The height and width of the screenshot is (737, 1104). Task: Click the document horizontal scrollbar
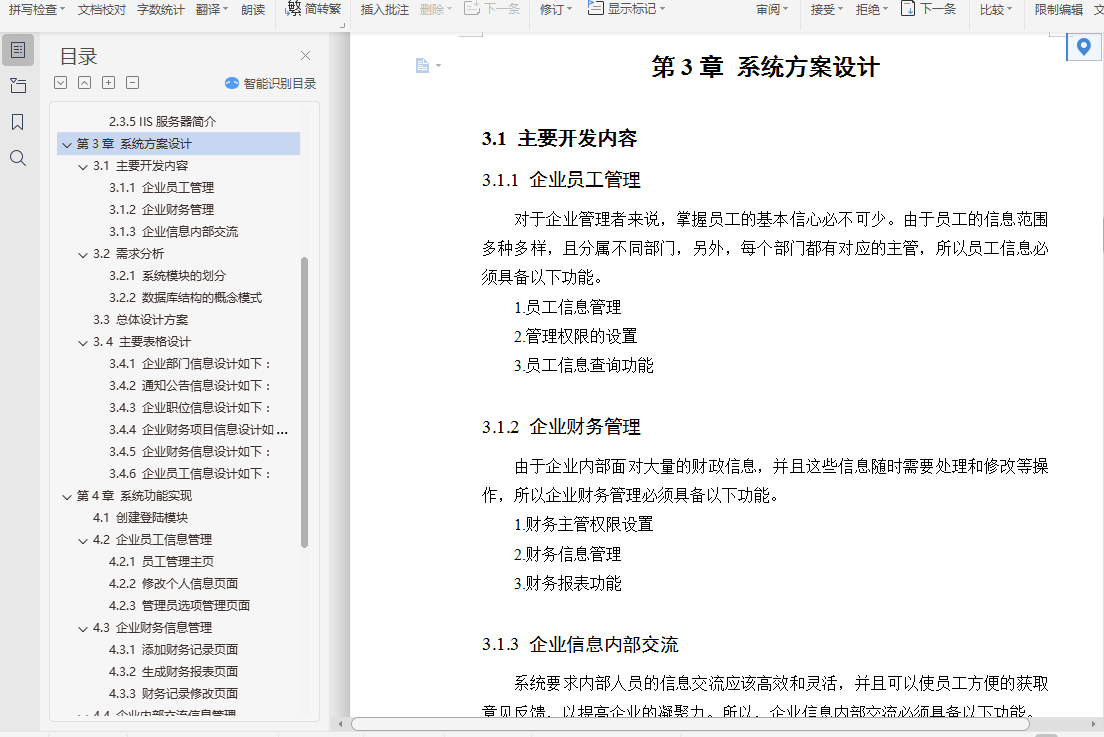[x=690, y=724]
